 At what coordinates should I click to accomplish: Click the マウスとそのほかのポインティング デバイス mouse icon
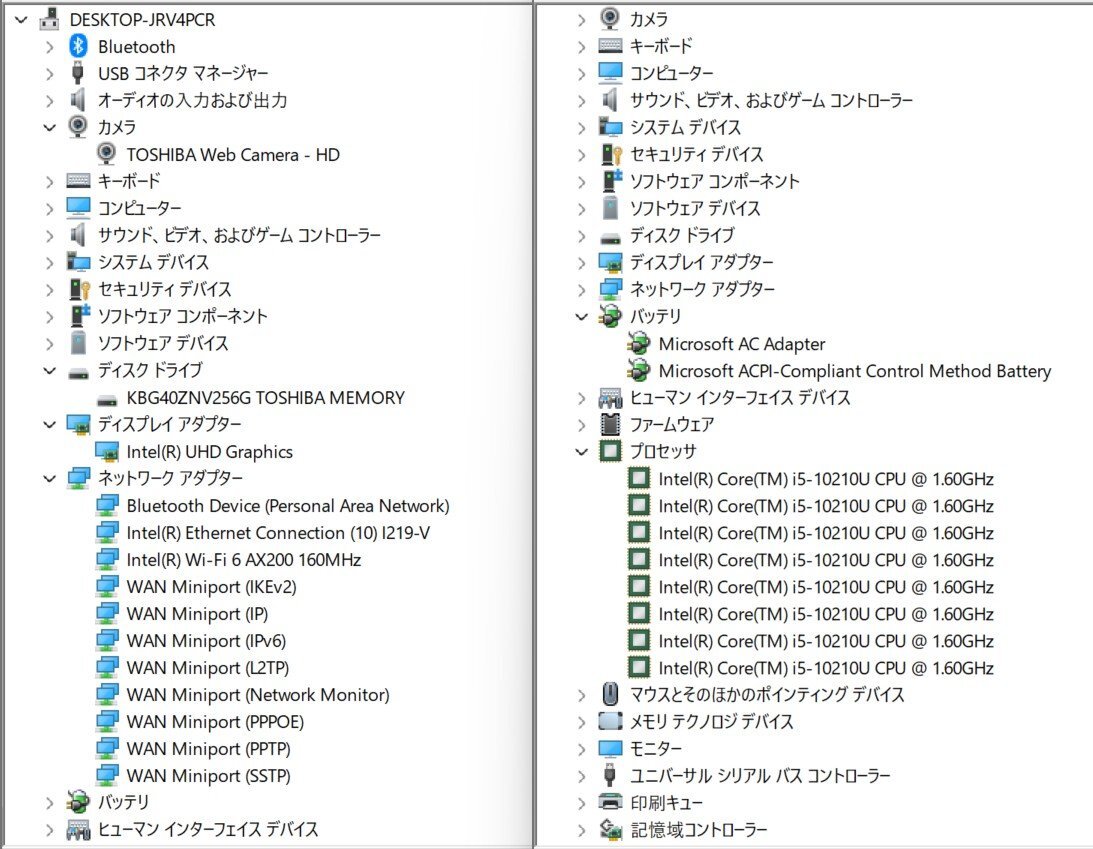tap(610, 694)
